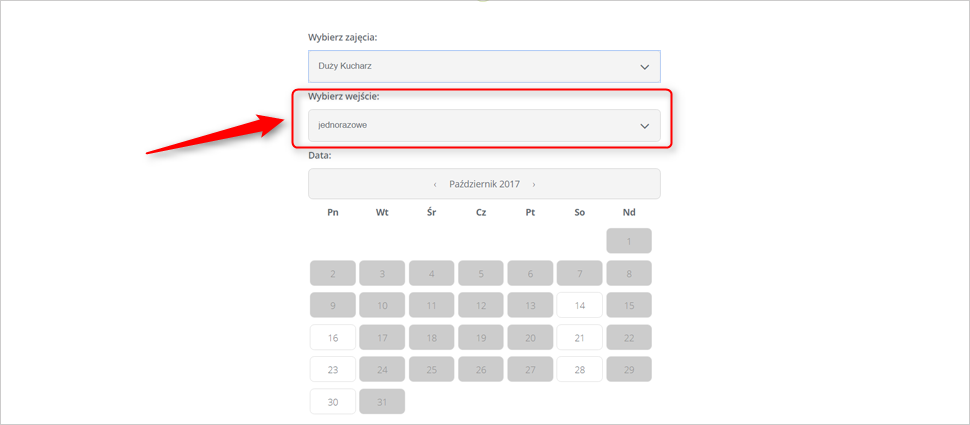Image resolution: width=970 pixels, height=425 pixels.
Task: Go to previous month arrow
Action: click(435, 184)
